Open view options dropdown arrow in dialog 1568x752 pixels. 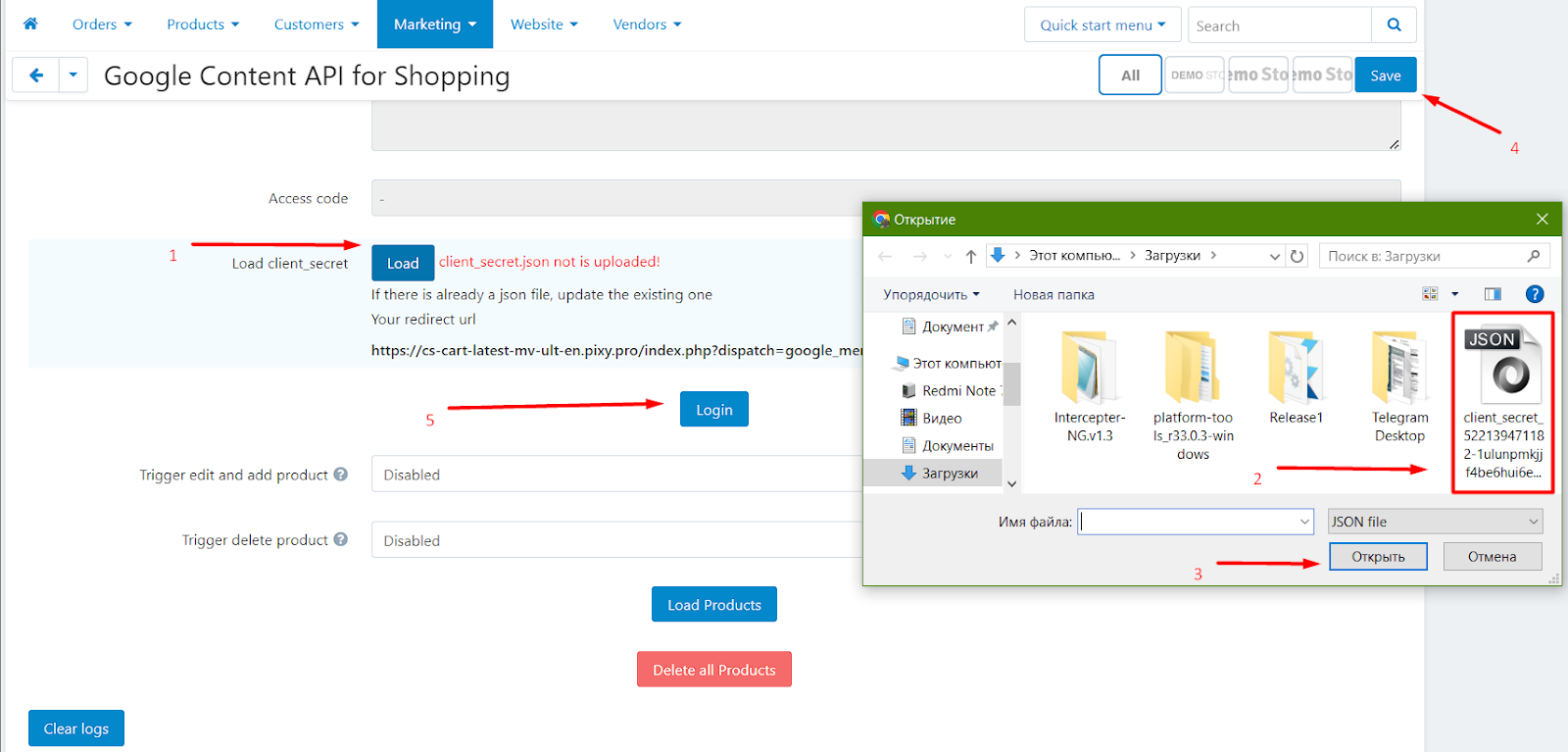[1454, 294]
